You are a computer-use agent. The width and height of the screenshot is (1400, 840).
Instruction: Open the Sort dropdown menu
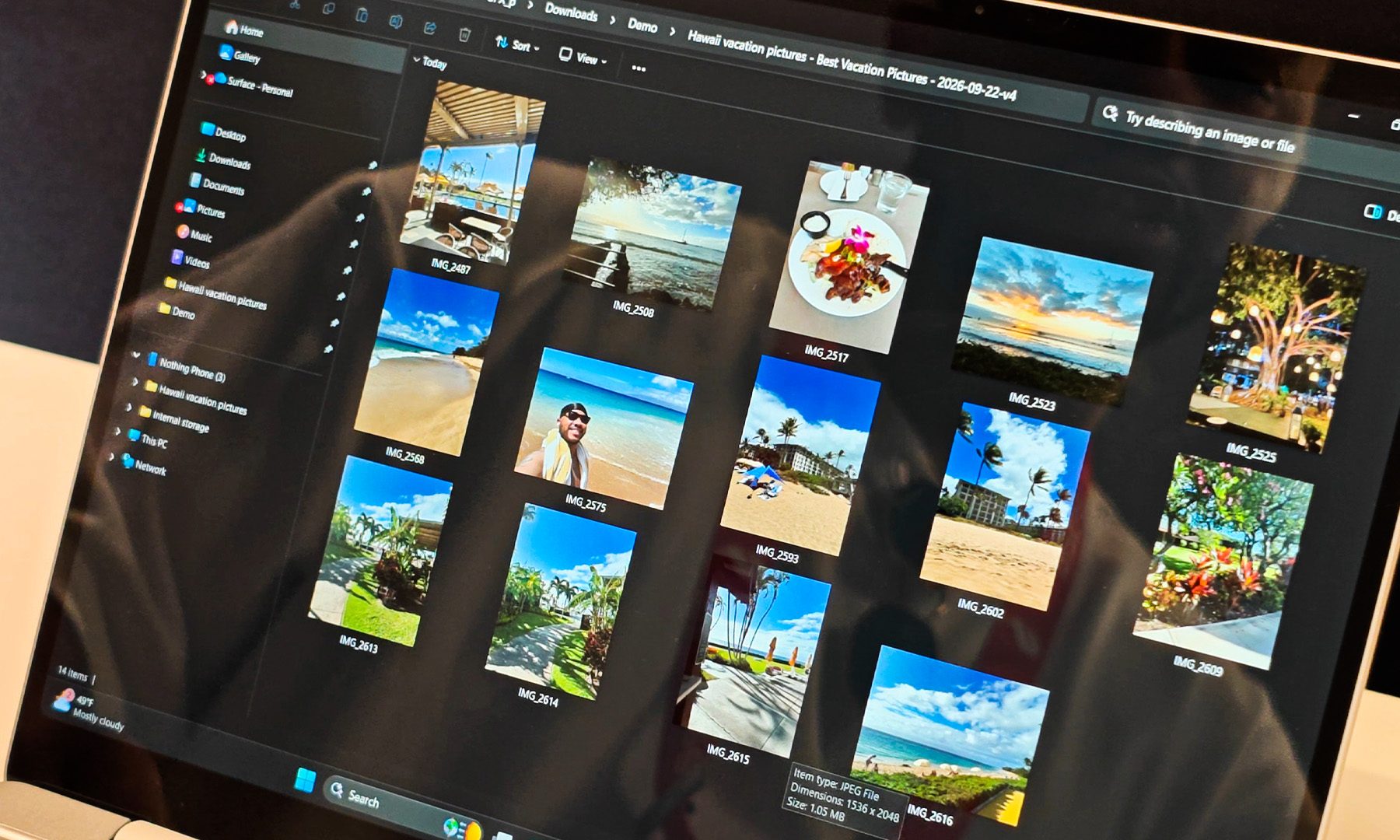tap(517, 44)
